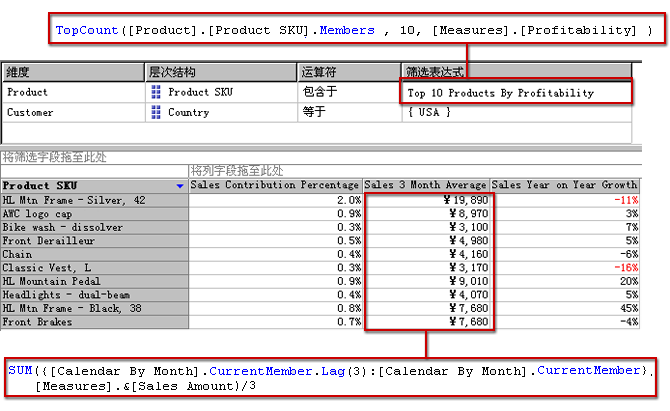Image resolution: width=670 pixels, height=411 pixels.
Task: Select the Classic Vest, L row
Action: pos(94,268)
